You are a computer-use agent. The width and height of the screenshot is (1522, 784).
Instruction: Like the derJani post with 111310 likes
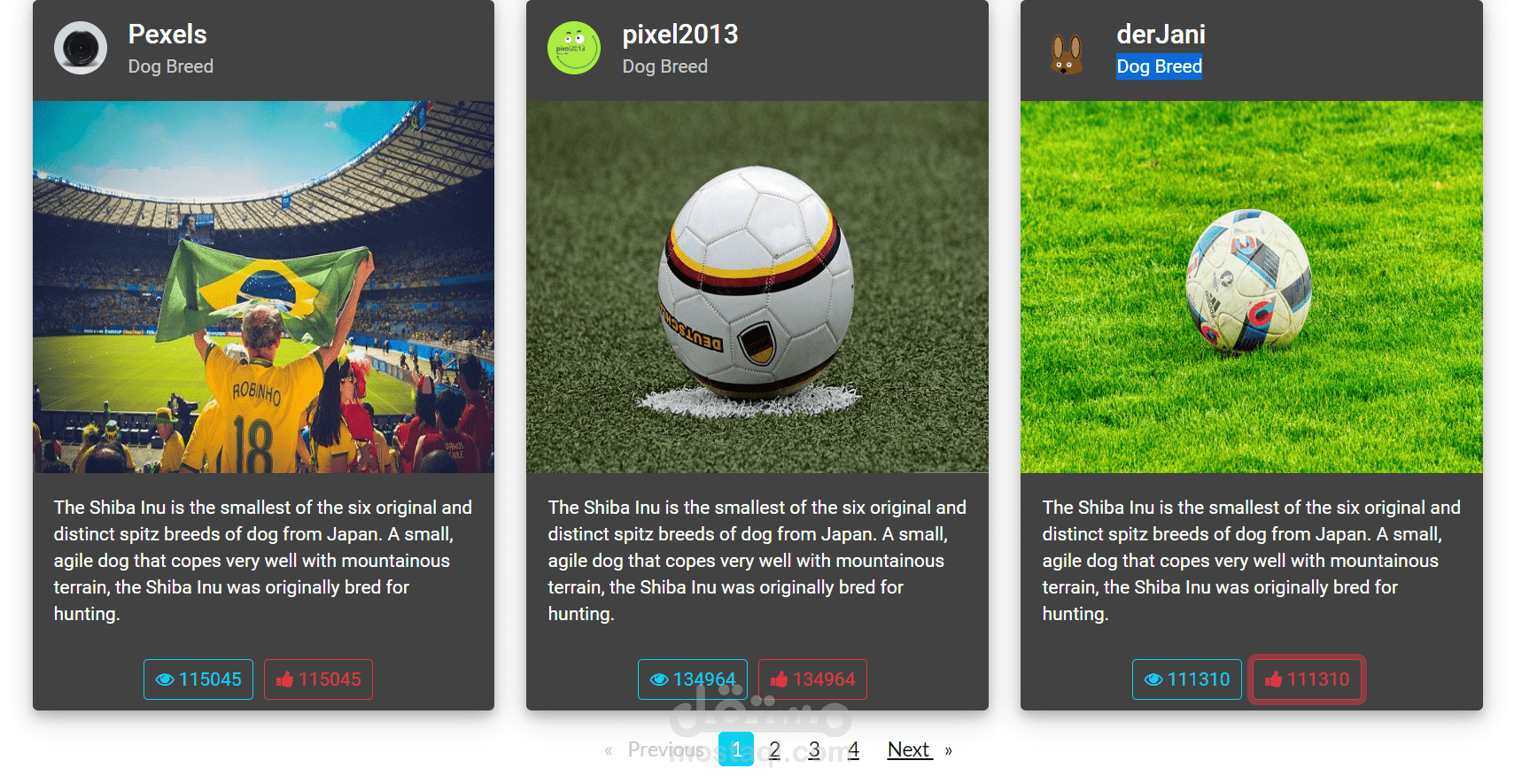click(x=1307, y=679)
